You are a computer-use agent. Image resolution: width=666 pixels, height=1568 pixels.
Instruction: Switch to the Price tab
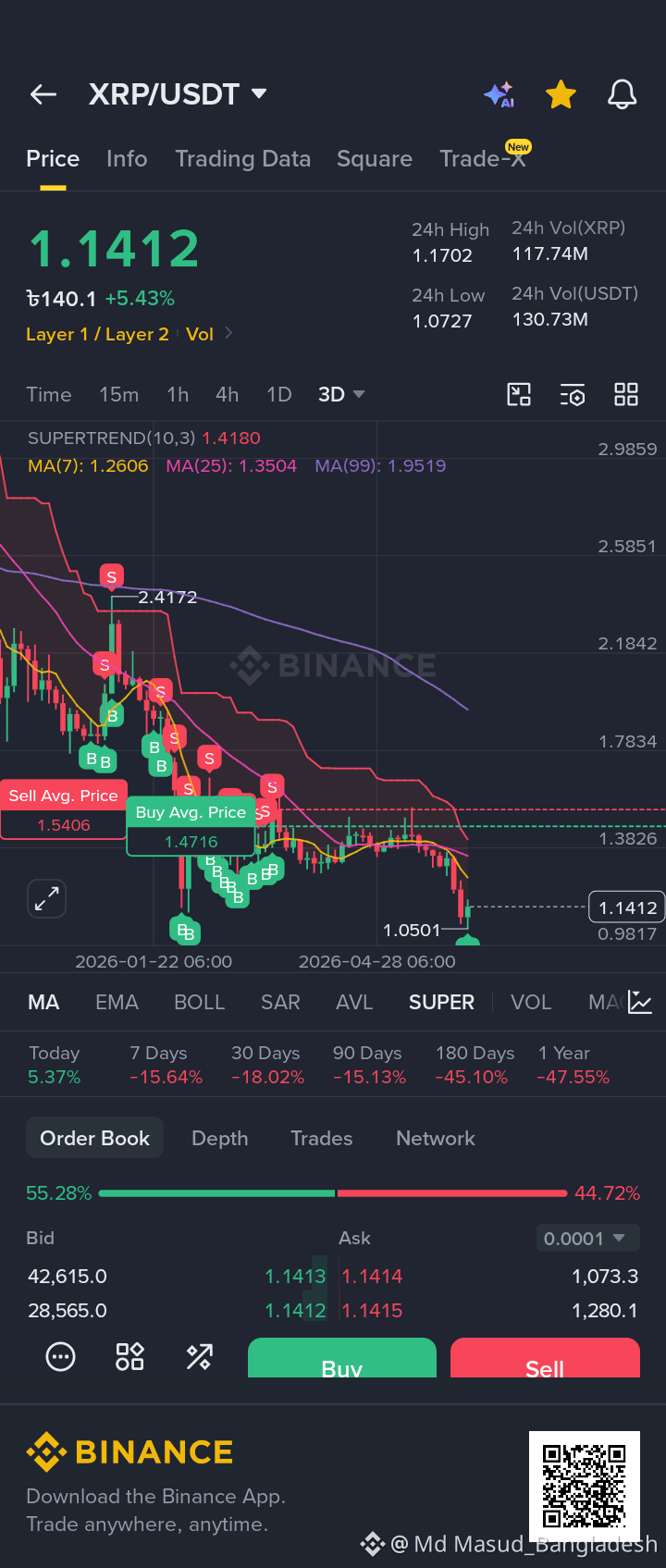click(53, 159)
